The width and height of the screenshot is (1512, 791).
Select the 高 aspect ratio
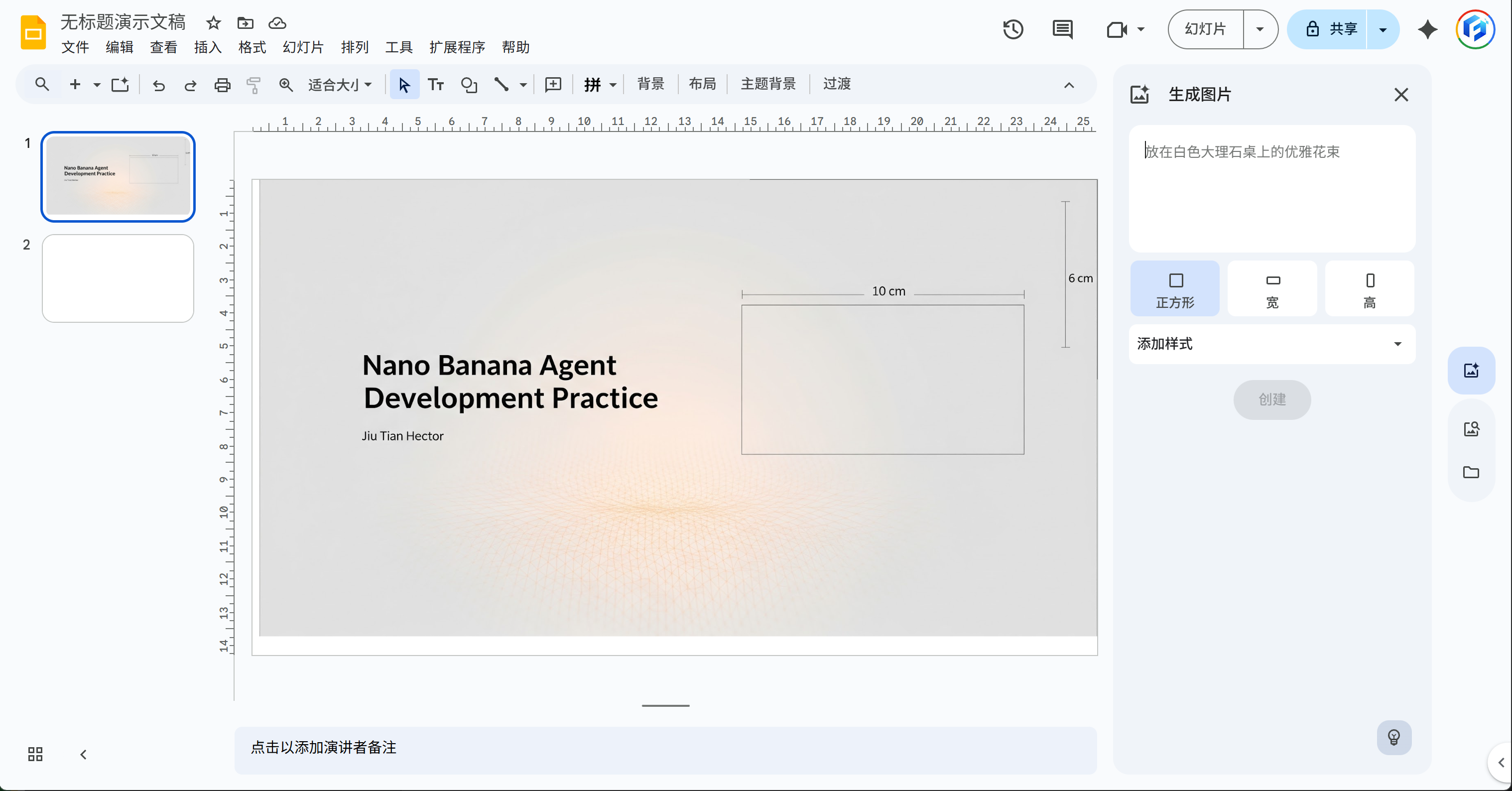[x=1370, y=289]
